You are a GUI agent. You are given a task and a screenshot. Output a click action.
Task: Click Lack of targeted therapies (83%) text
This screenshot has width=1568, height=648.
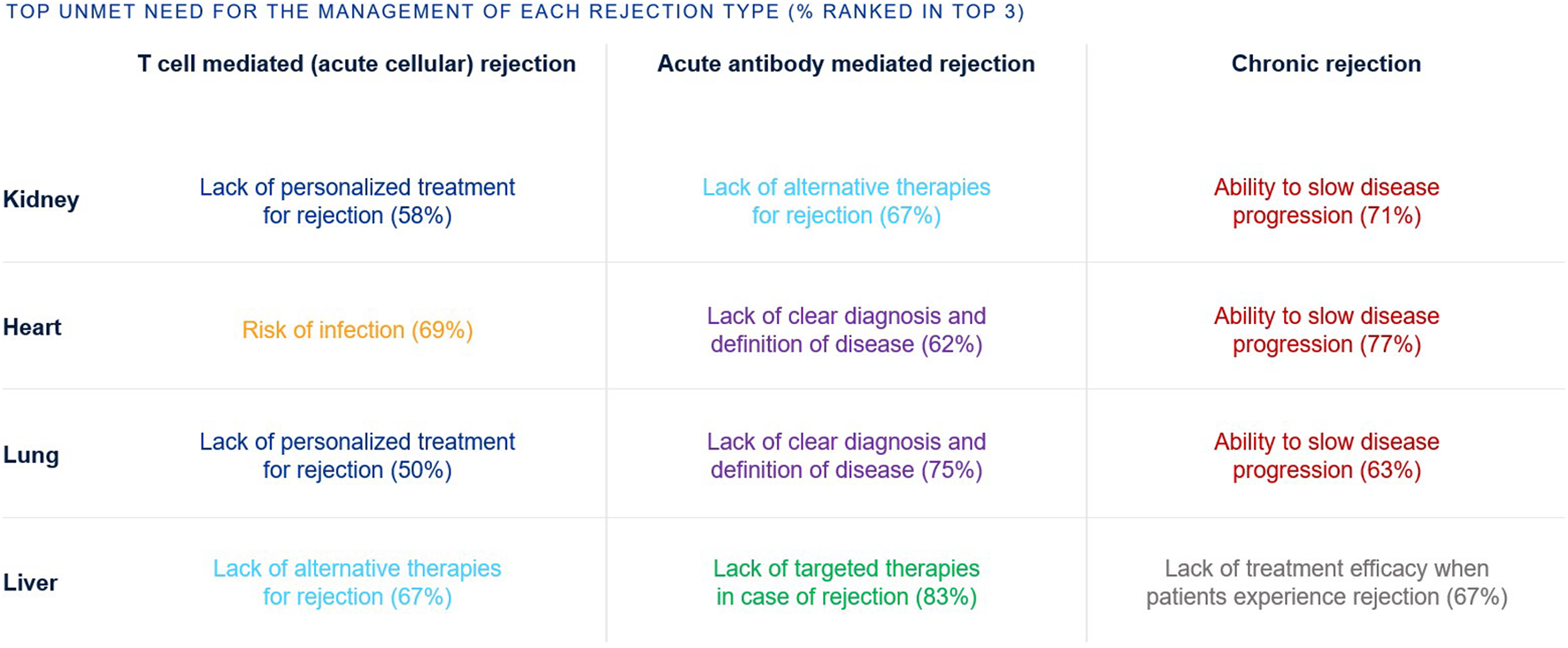(846, 582)
